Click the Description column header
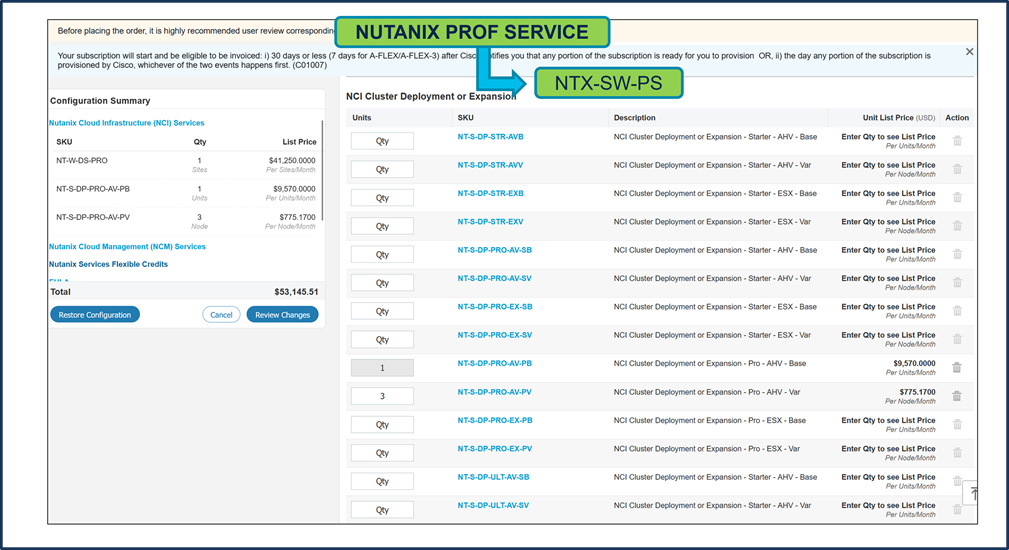Viewport: 1009px width, 550px height. coord(634,118)
